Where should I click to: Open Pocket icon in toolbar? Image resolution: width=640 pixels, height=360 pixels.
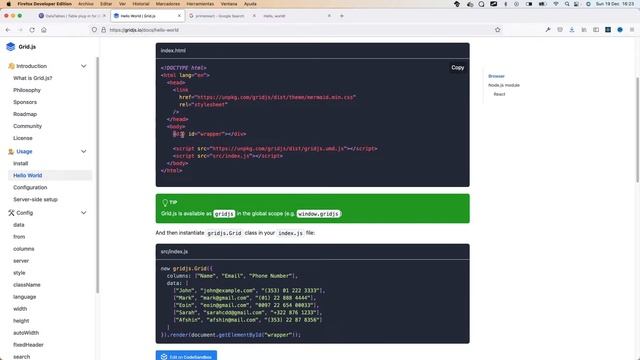560,30
